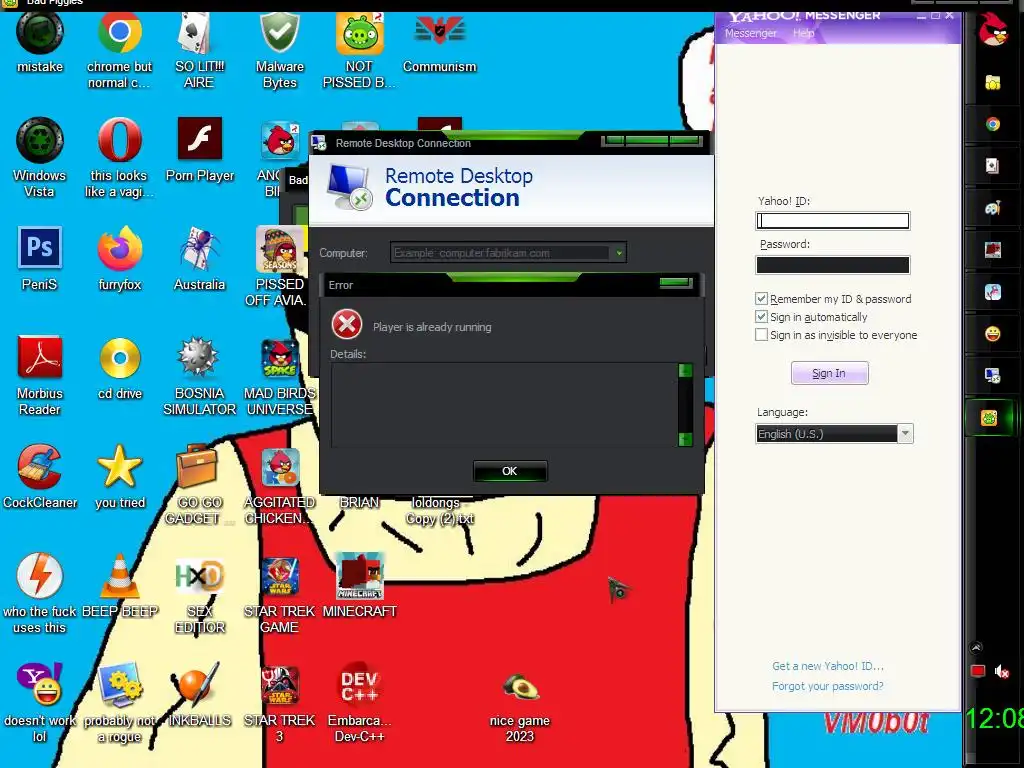Select the 'mistake' recycle bin desktop icon

click(x=40, y=43)
